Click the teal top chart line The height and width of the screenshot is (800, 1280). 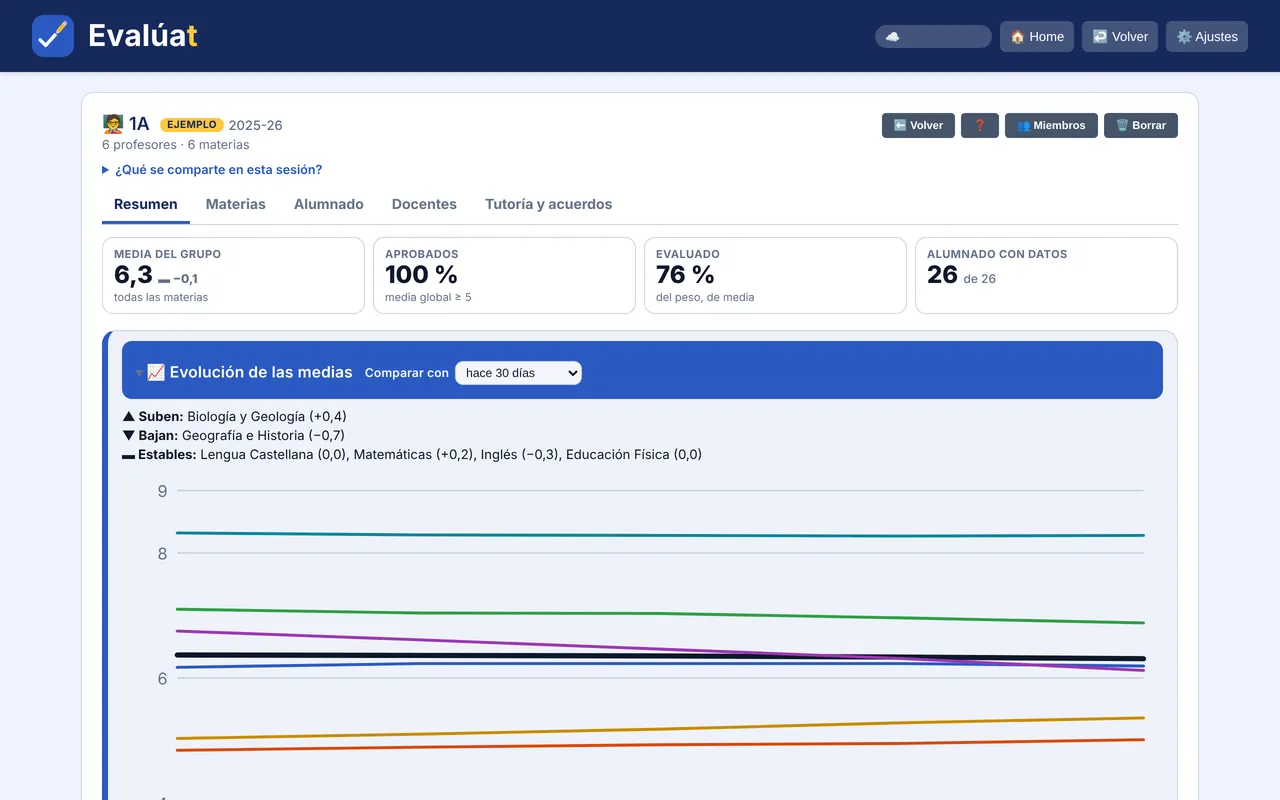tap(660, 535)
